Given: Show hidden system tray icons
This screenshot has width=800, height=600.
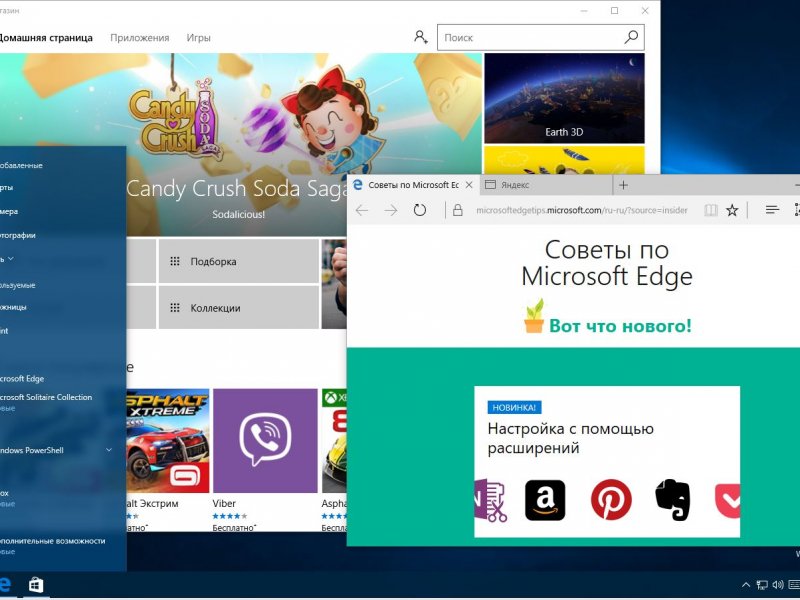Looking at the screenshot, I should (746, 585).
